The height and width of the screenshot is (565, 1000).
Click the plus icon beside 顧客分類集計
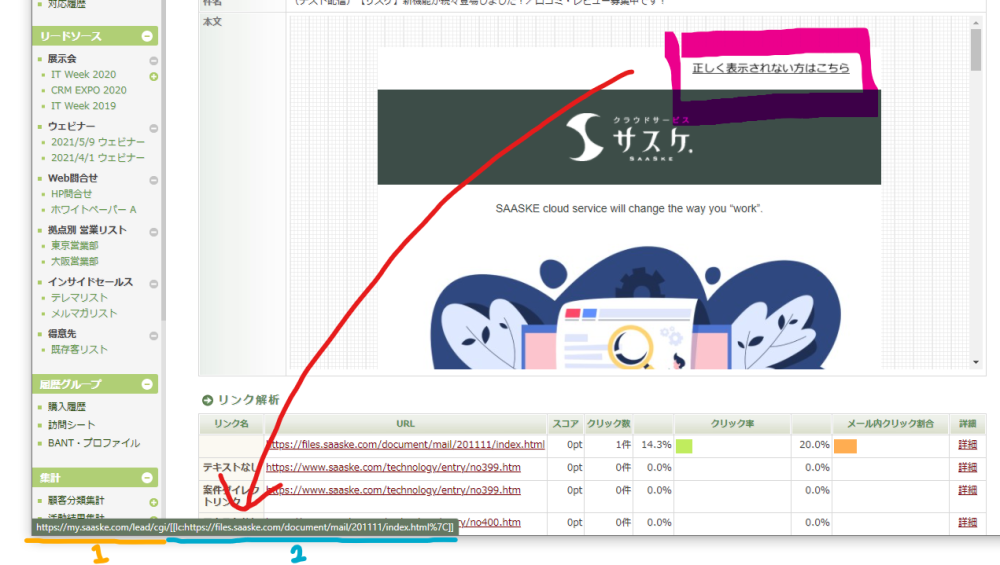click(x=154, y=503)
